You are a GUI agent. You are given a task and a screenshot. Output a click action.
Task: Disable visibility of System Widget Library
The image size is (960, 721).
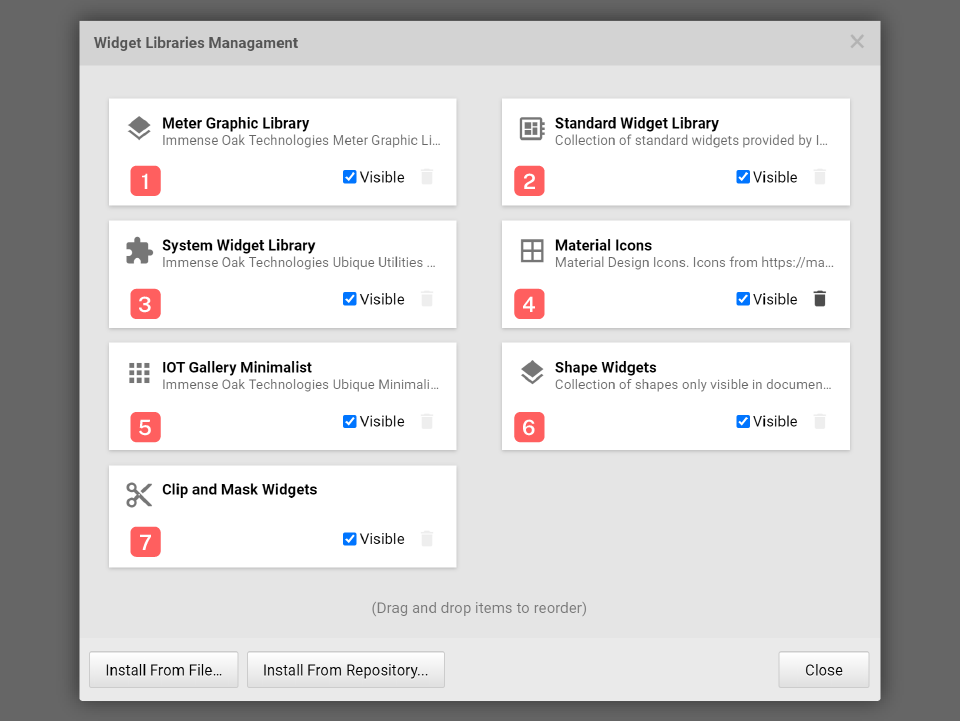[350, 299]
